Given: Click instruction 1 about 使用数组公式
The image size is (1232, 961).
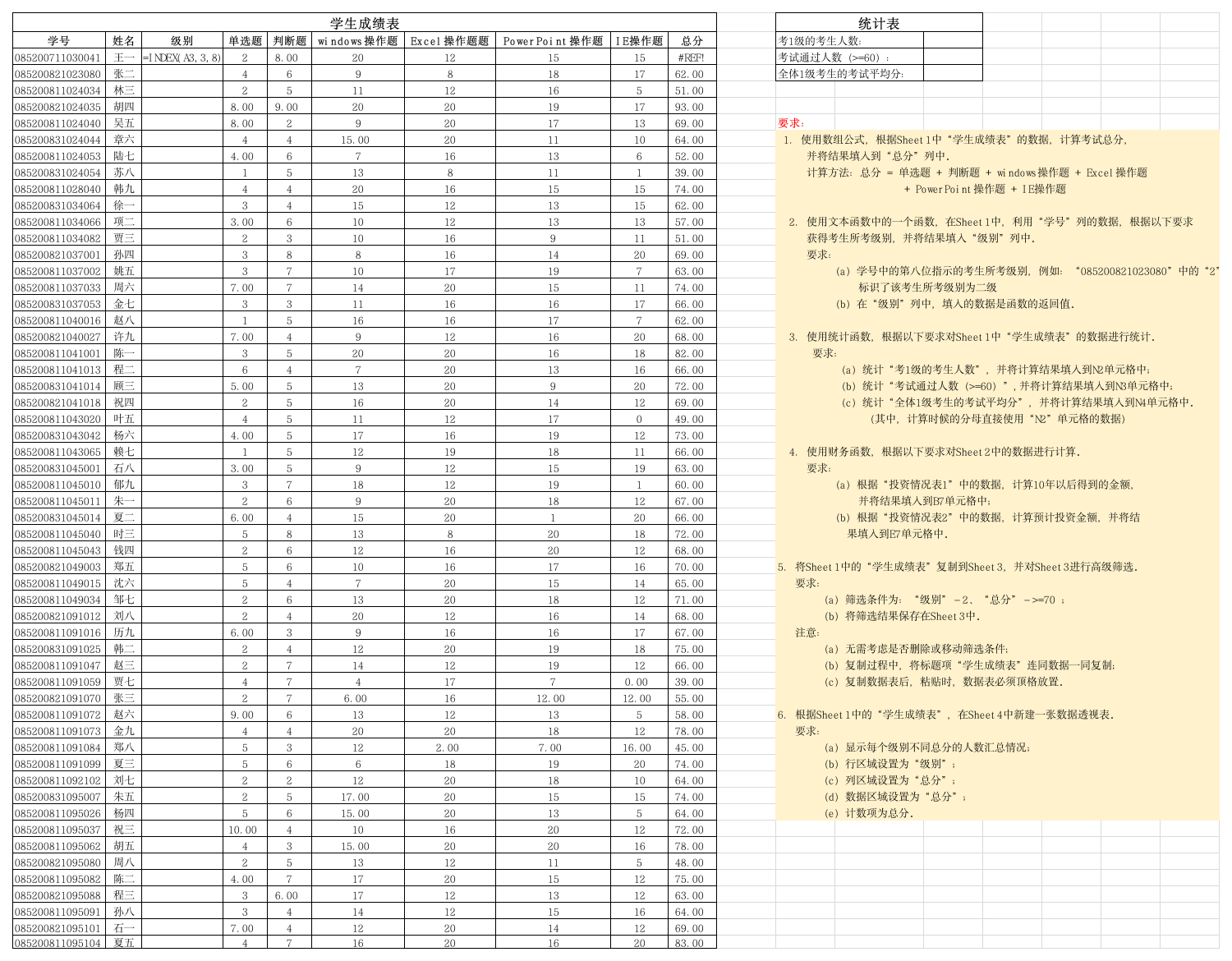Looking at the screenshot, I should click(957, 140).
